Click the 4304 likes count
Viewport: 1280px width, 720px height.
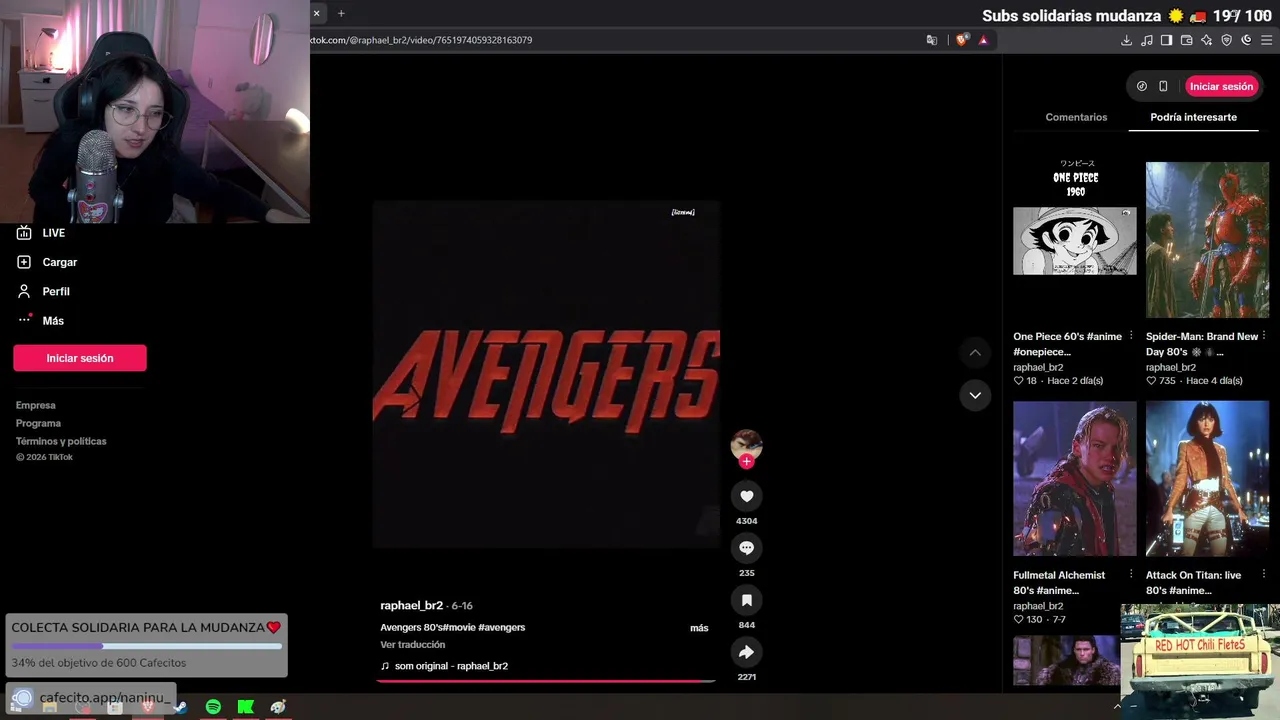(746, 521)
